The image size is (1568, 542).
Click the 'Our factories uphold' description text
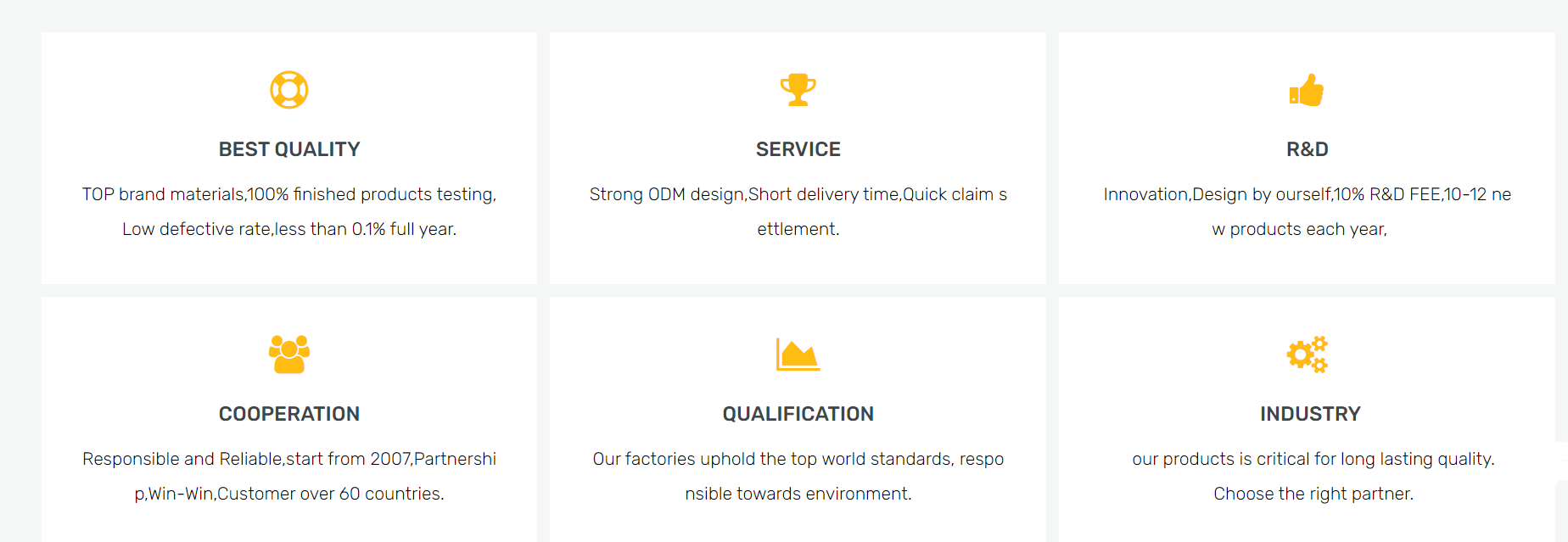[x=798, y=459]
